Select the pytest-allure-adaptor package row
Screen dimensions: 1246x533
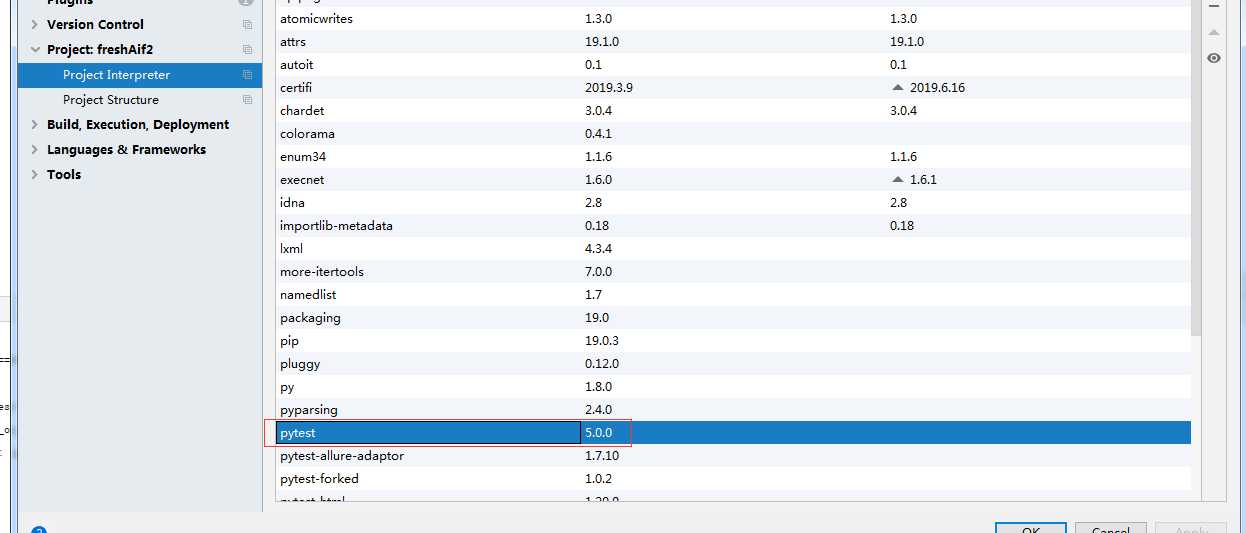[x=733, y=455]
